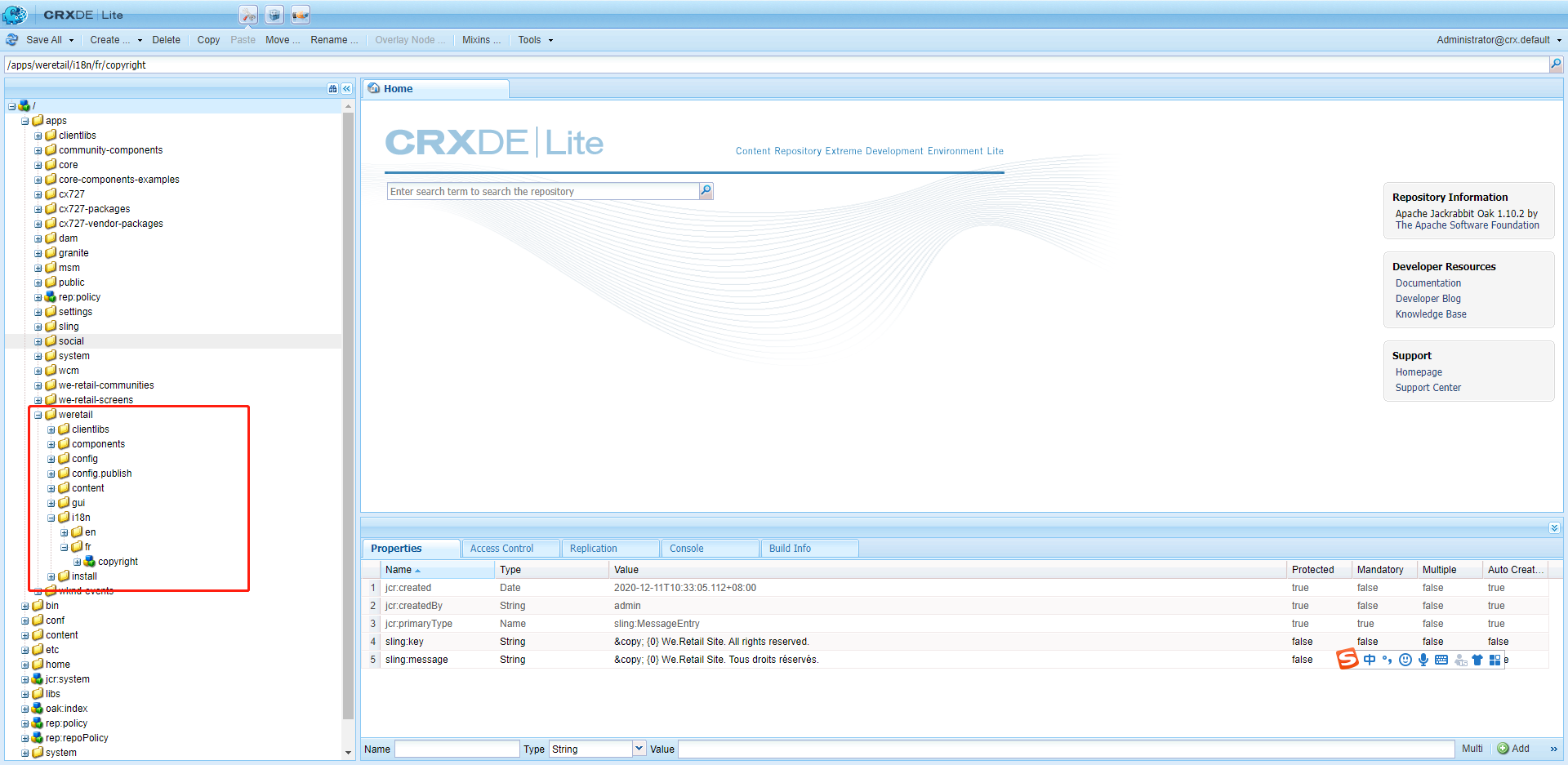The height and width of the screenshot is (765, 1568).
Task: Open the soft keyboard icon in the IME bar
Action: click(1441, 660)
